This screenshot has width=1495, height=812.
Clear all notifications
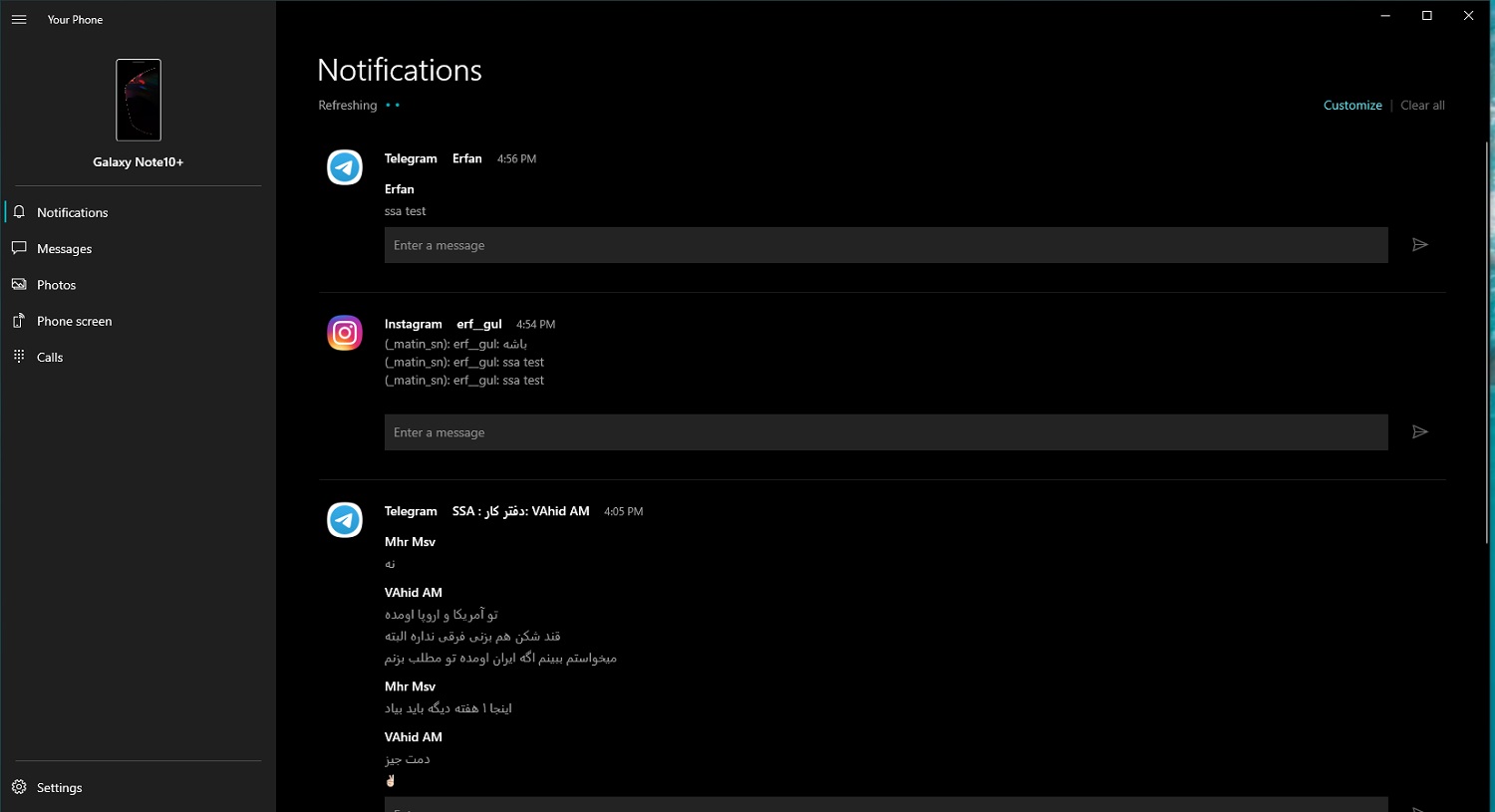click(x=1422, y=105)
